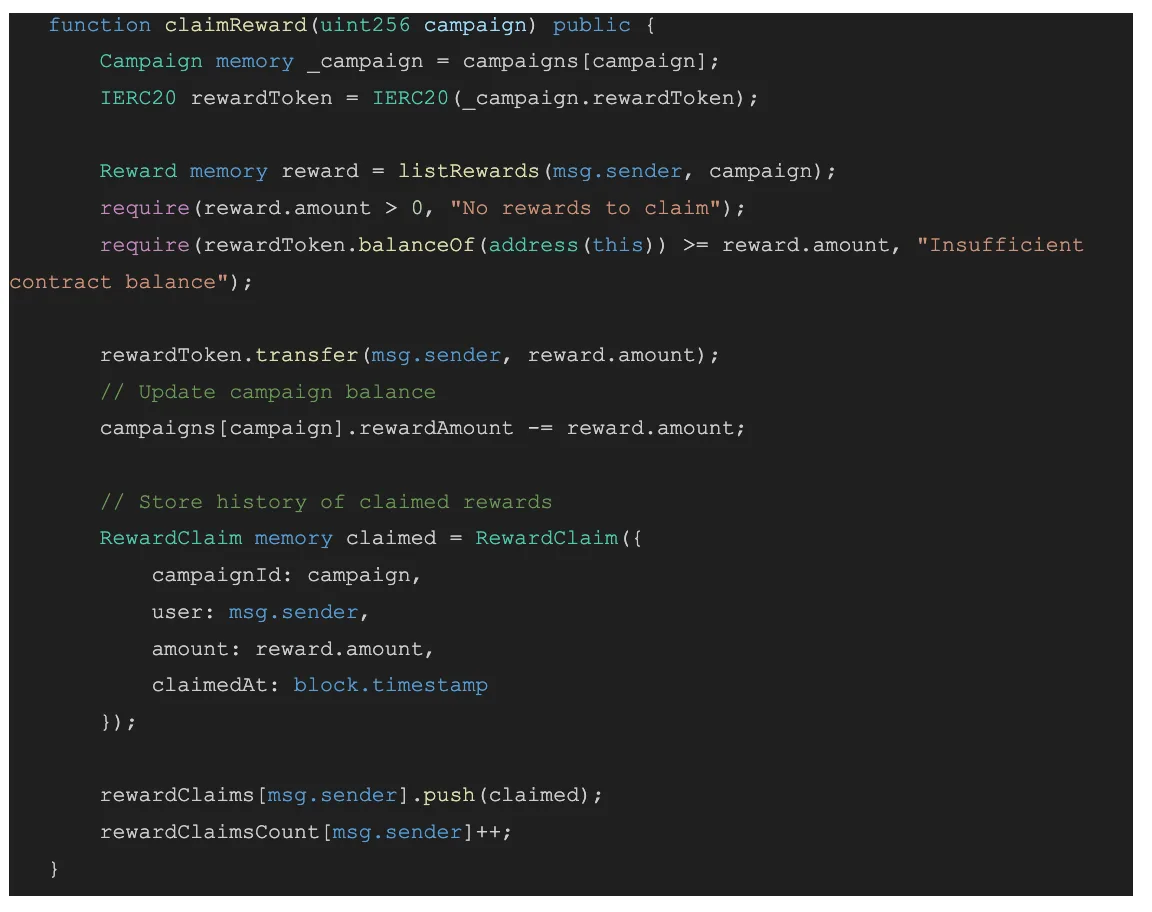Click the claimed variable declaration
Screen dimensions: 1152x912
coord(391,538)
